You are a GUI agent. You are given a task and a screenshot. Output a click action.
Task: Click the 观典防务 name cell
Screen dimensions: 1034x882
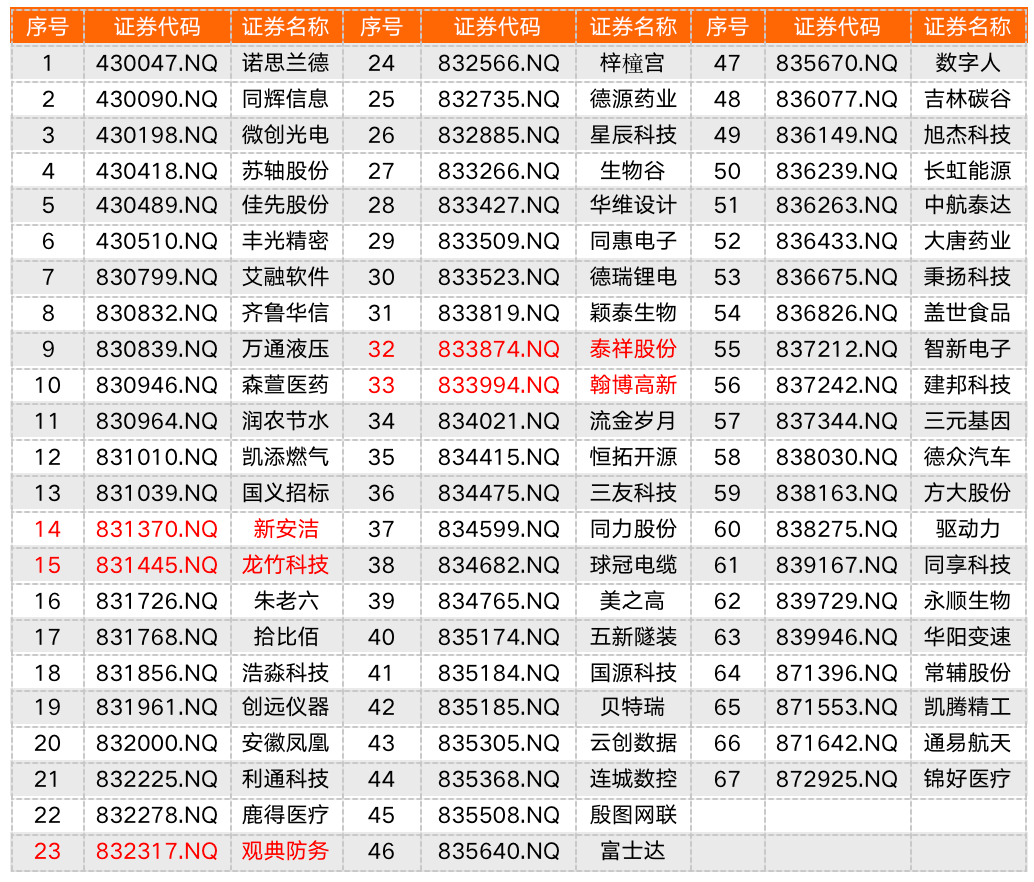(285, 851)
